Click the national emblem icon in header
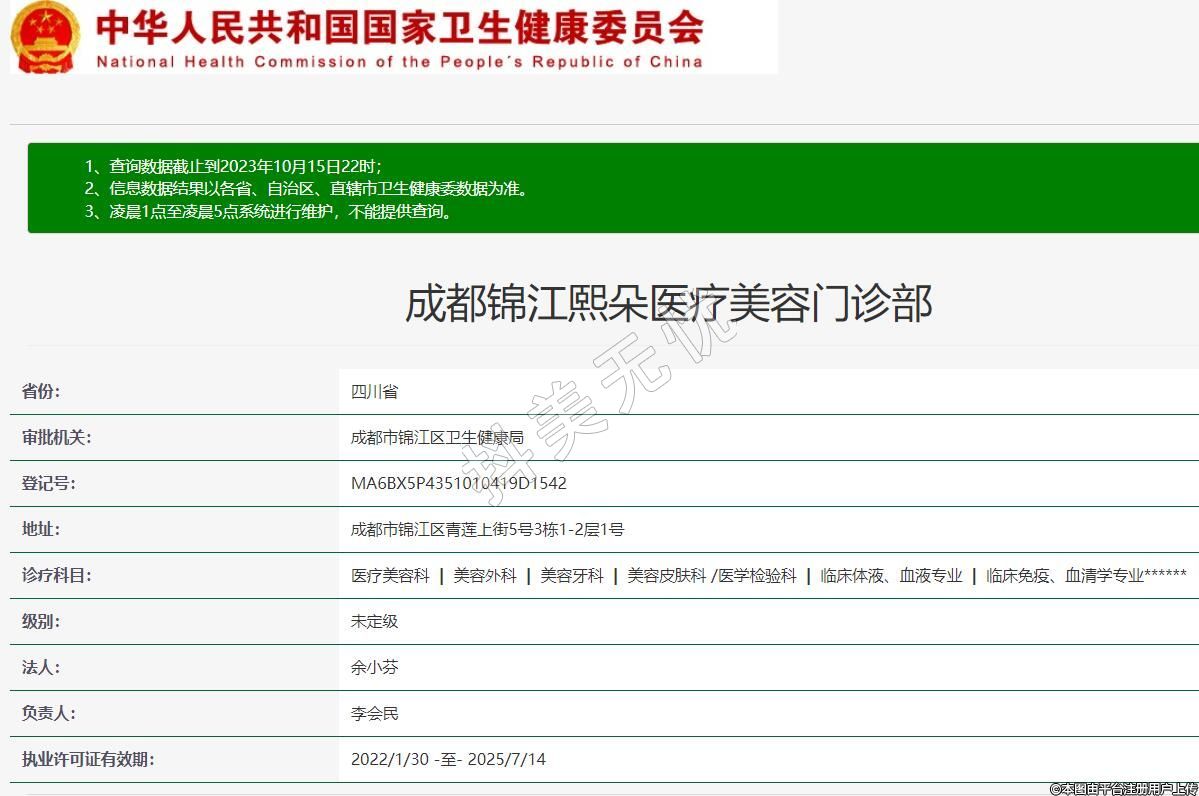The width and height of the screenshot is (1199, 796). click(x=44, y=36)
